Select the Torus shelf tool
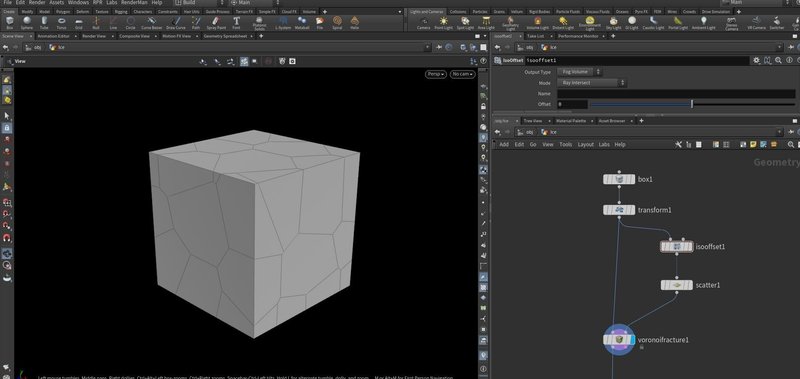This screenshot has height=379, width=800. 61,22
